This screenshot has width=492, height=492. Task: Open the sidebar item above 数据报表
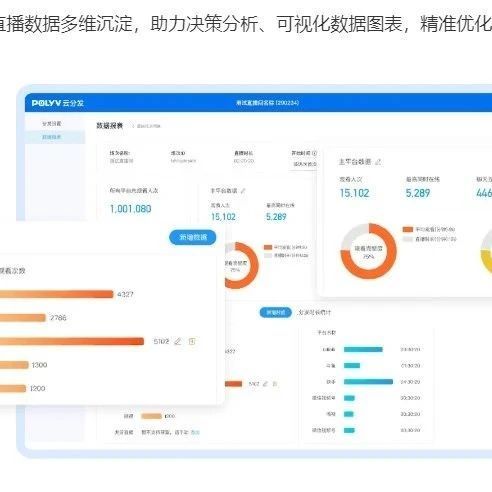[52, 124]
